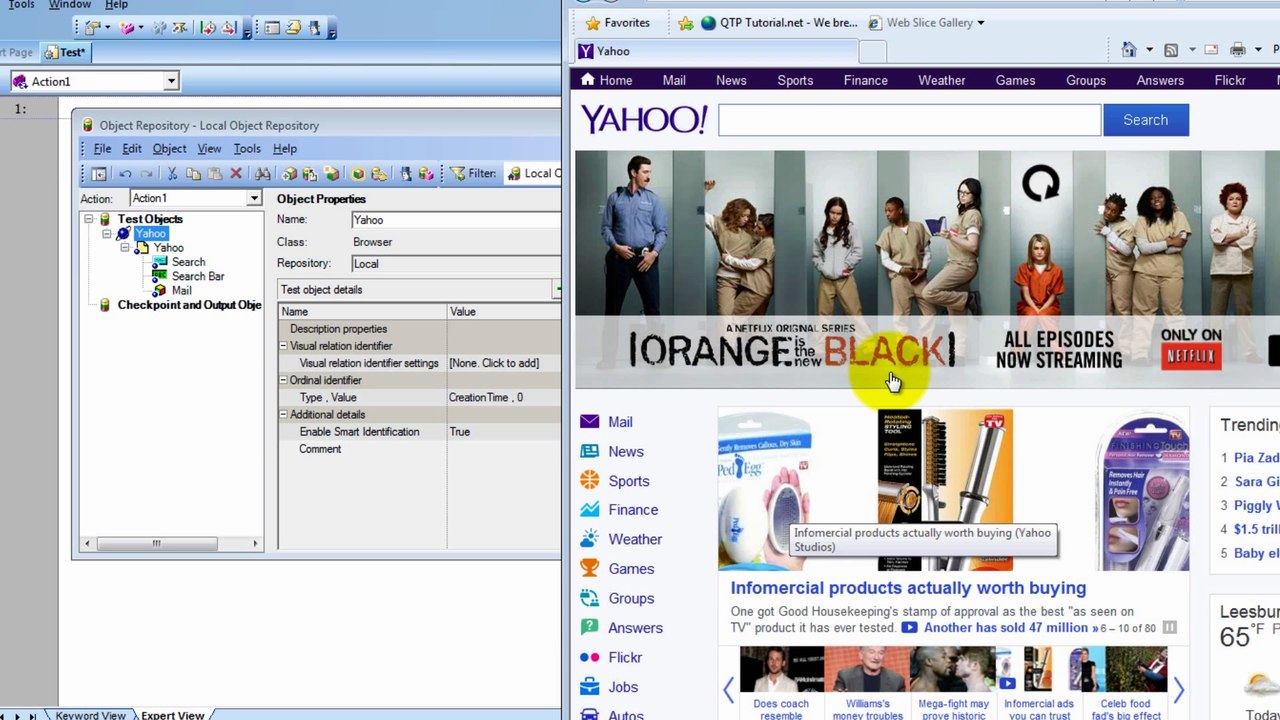
Task: Click the Copy icon in Object Repository toolbar
Action: point(193,174)
